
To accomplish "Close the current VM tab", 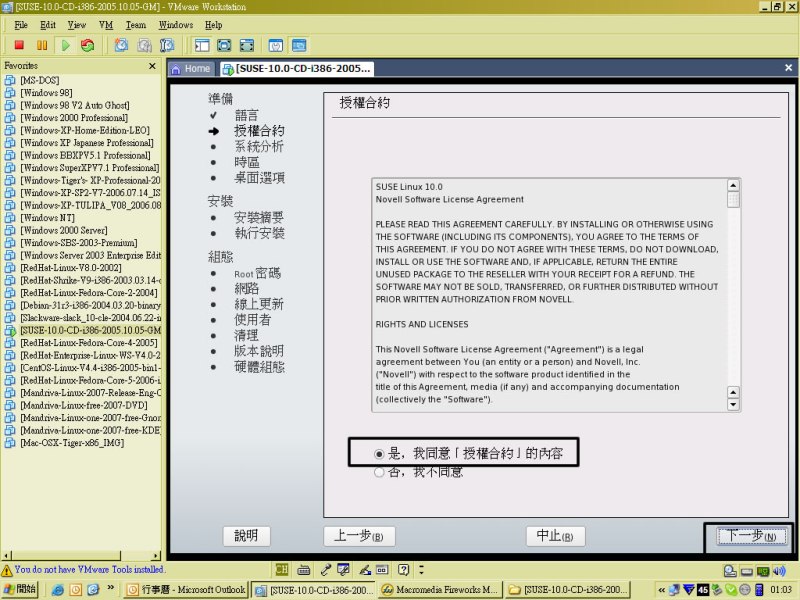I will coord(788,68).
